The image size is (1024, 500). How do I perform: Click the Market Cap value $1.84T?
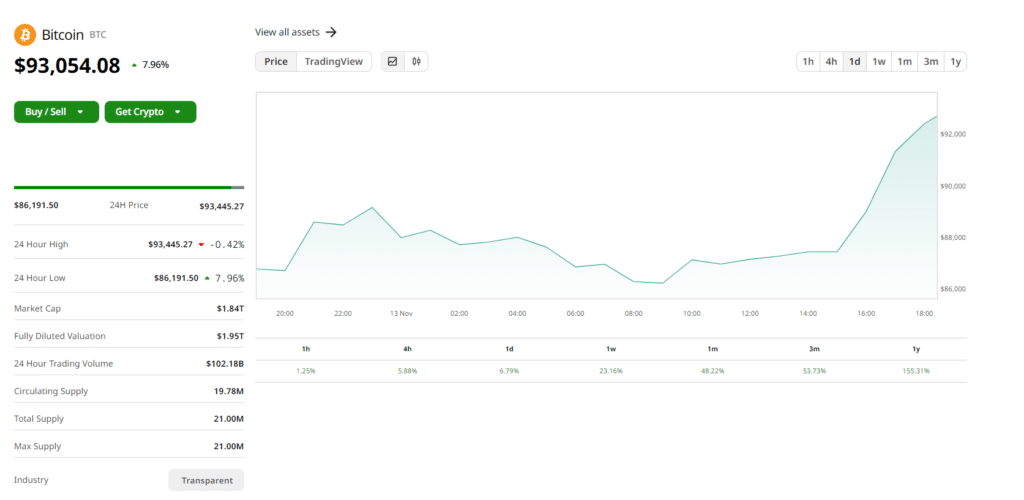(x=230, y=308)
